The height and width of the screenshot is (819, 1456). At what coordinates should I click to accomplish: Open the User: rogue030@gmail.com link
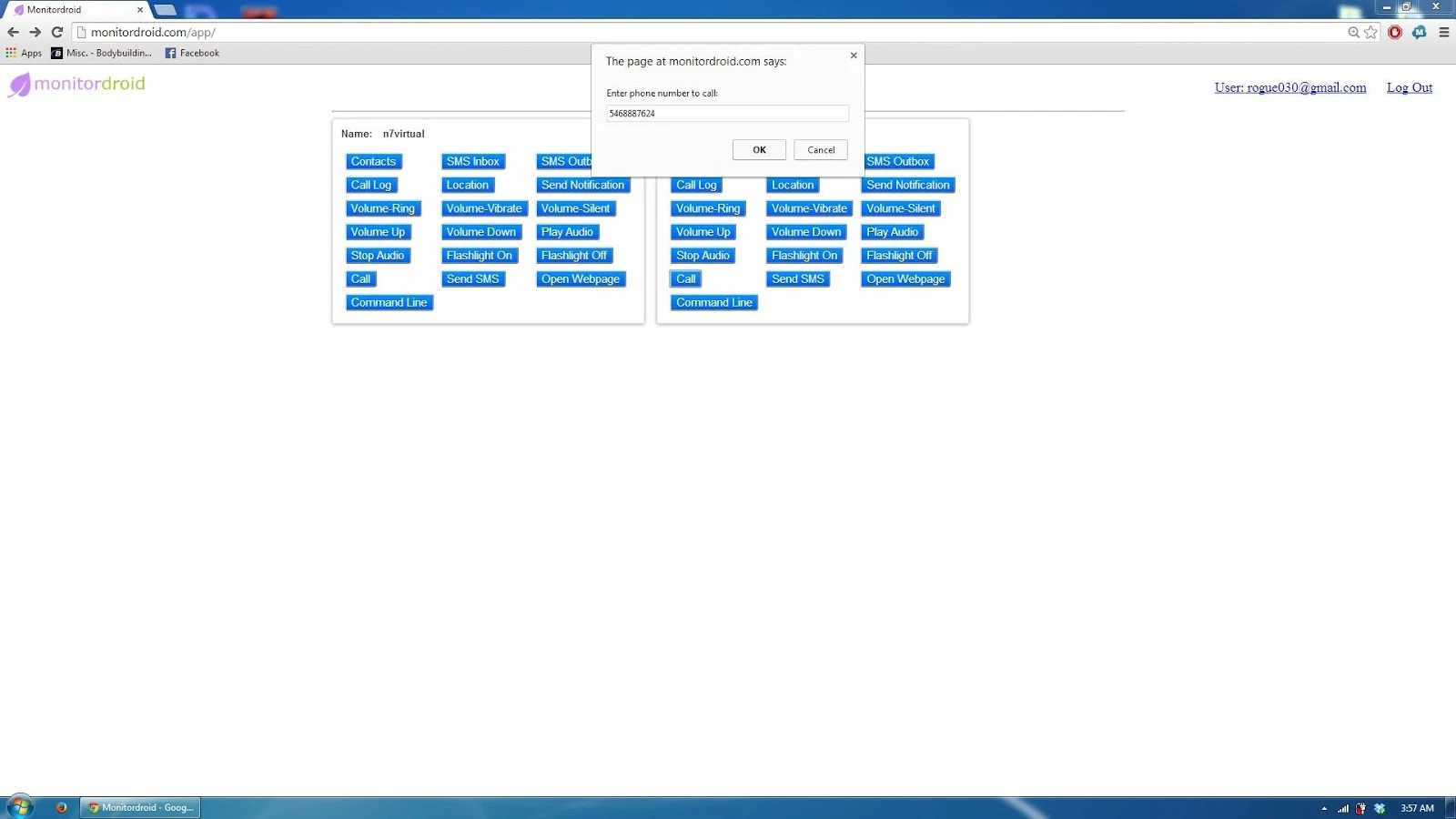coord(1290,87)
